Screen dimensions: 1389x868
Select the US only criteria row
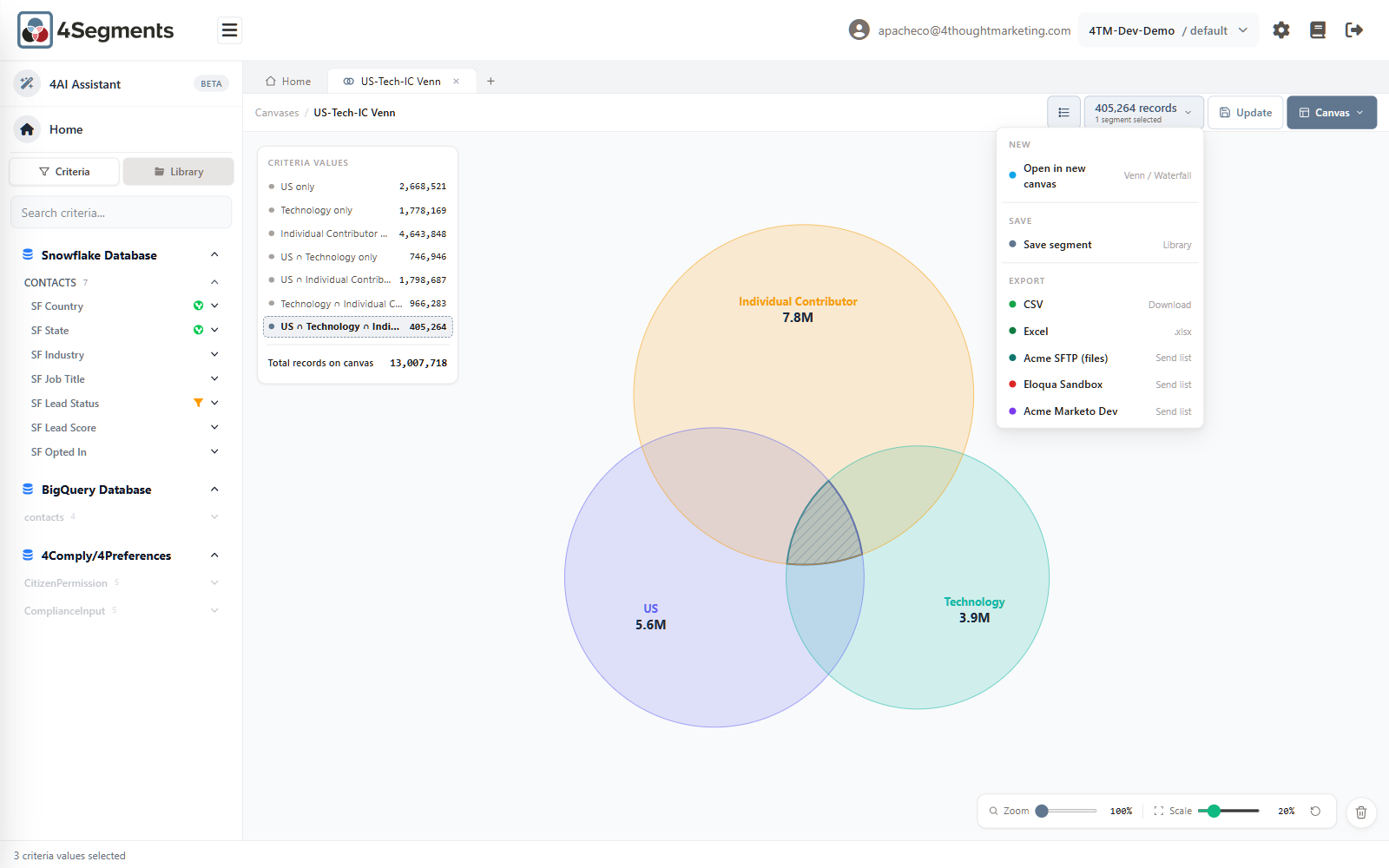pos(358,187)
